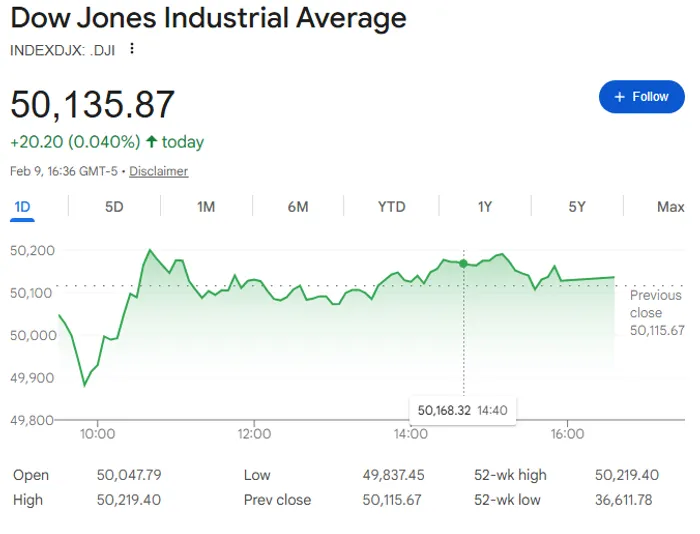Open the three-dot more options menu
This screenshot has height=534, width=700.
click(131, 49)
